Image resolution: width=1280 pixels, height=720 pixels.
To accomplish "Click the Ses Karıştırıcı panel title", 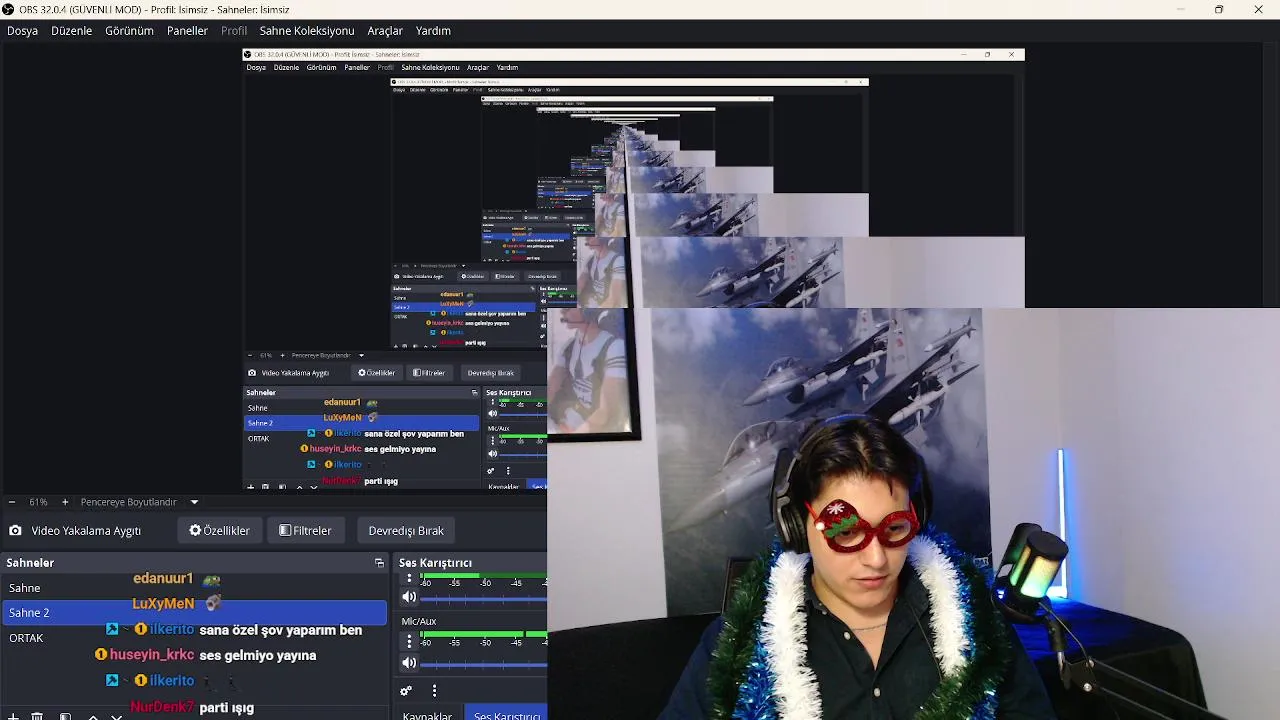I will click(435, 563).
